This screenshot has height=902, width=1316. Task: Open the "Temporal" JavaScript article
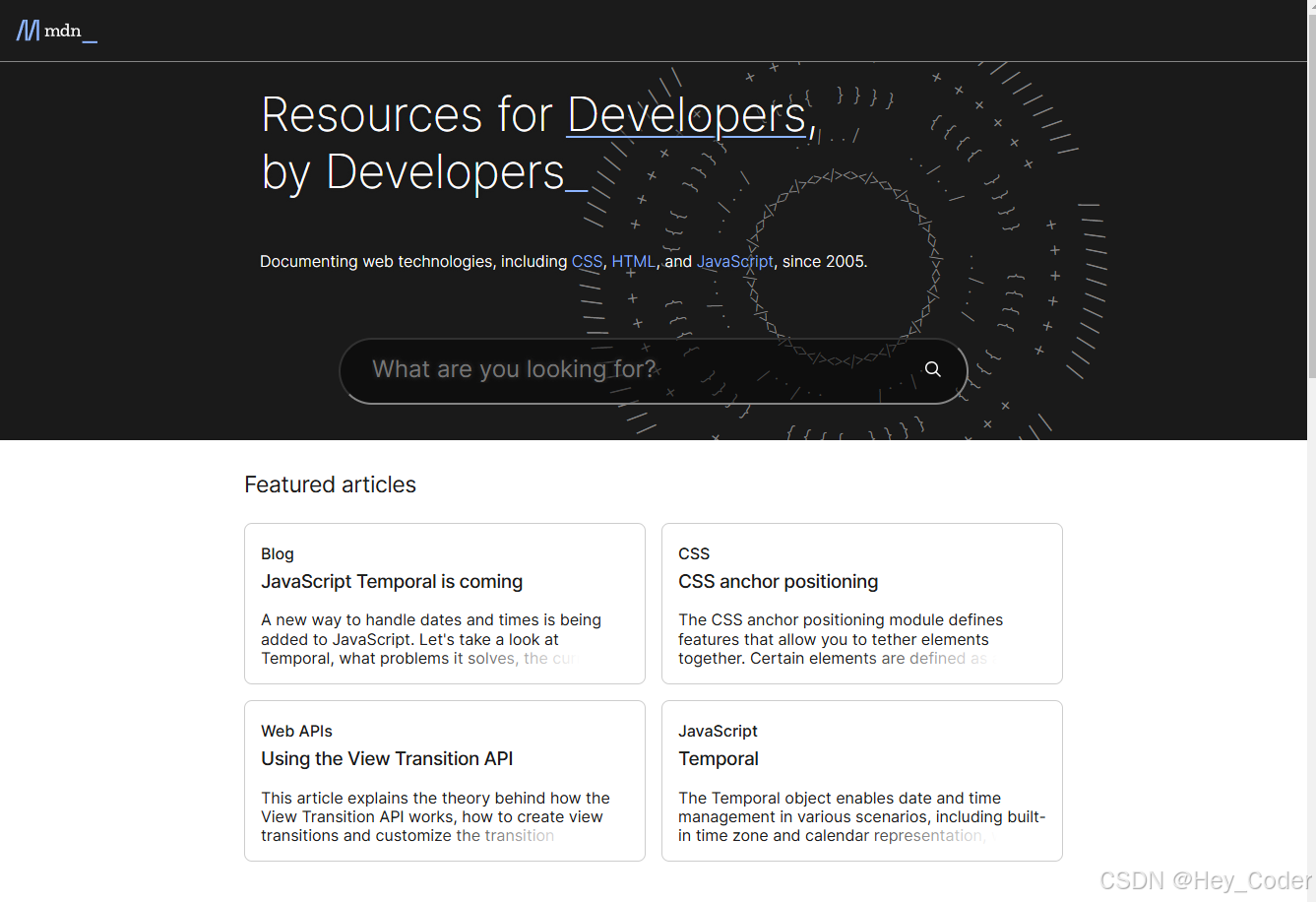[x=719, y=759]
